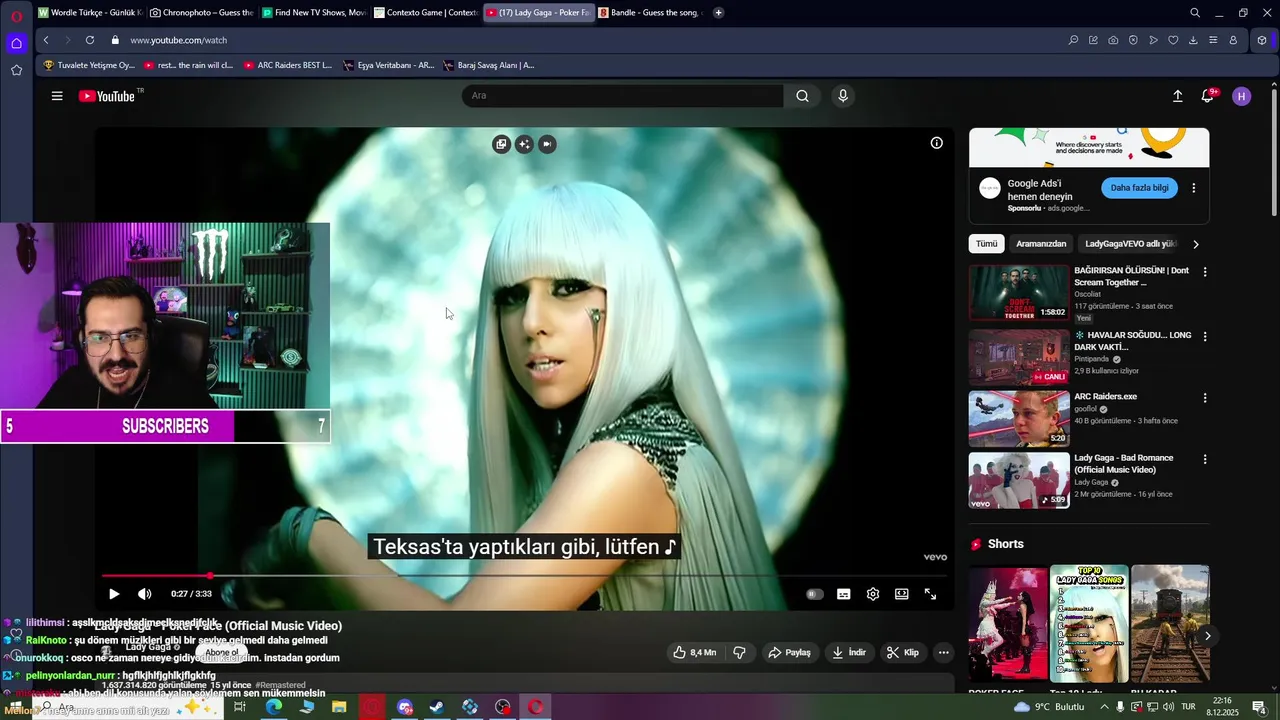This screenshot has height=720, width=1280.
Task: Open options for ARC Raiders.exe video
Action: click(1205, 398)
